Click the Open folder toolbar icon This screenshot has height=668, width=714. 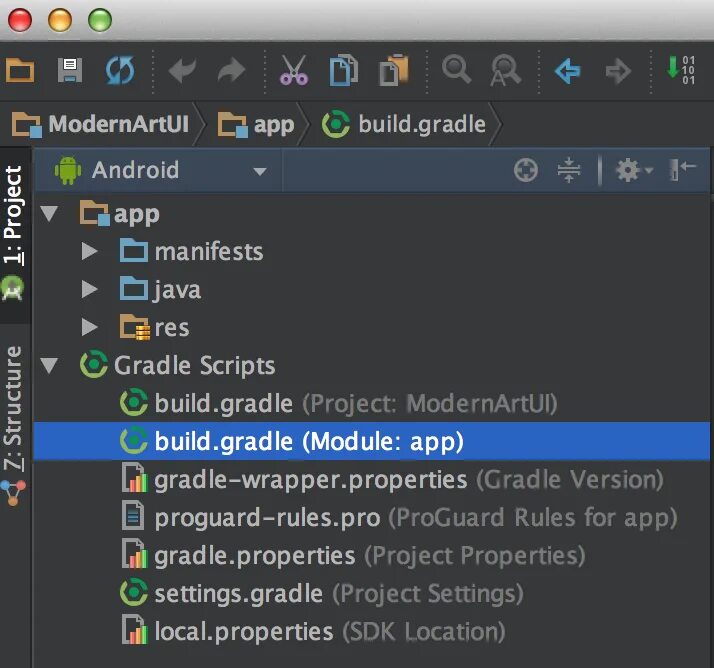[20, 71]
